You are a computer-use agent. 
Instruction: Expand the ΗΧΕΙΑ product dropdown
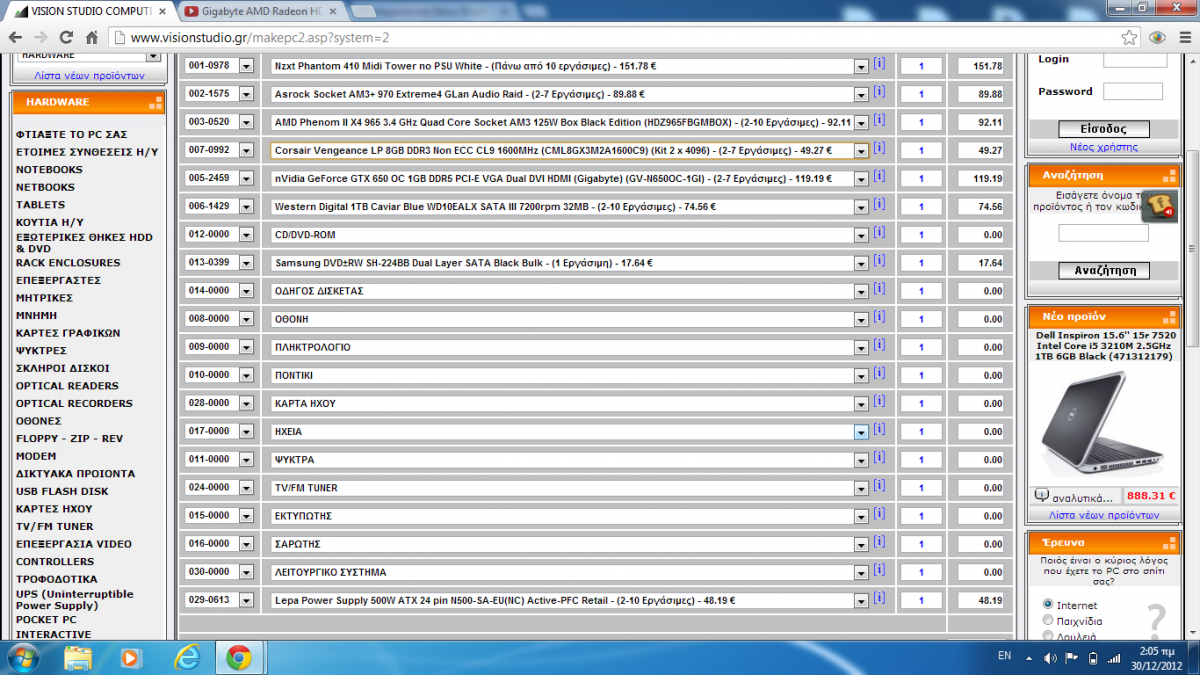coord(861,432)
